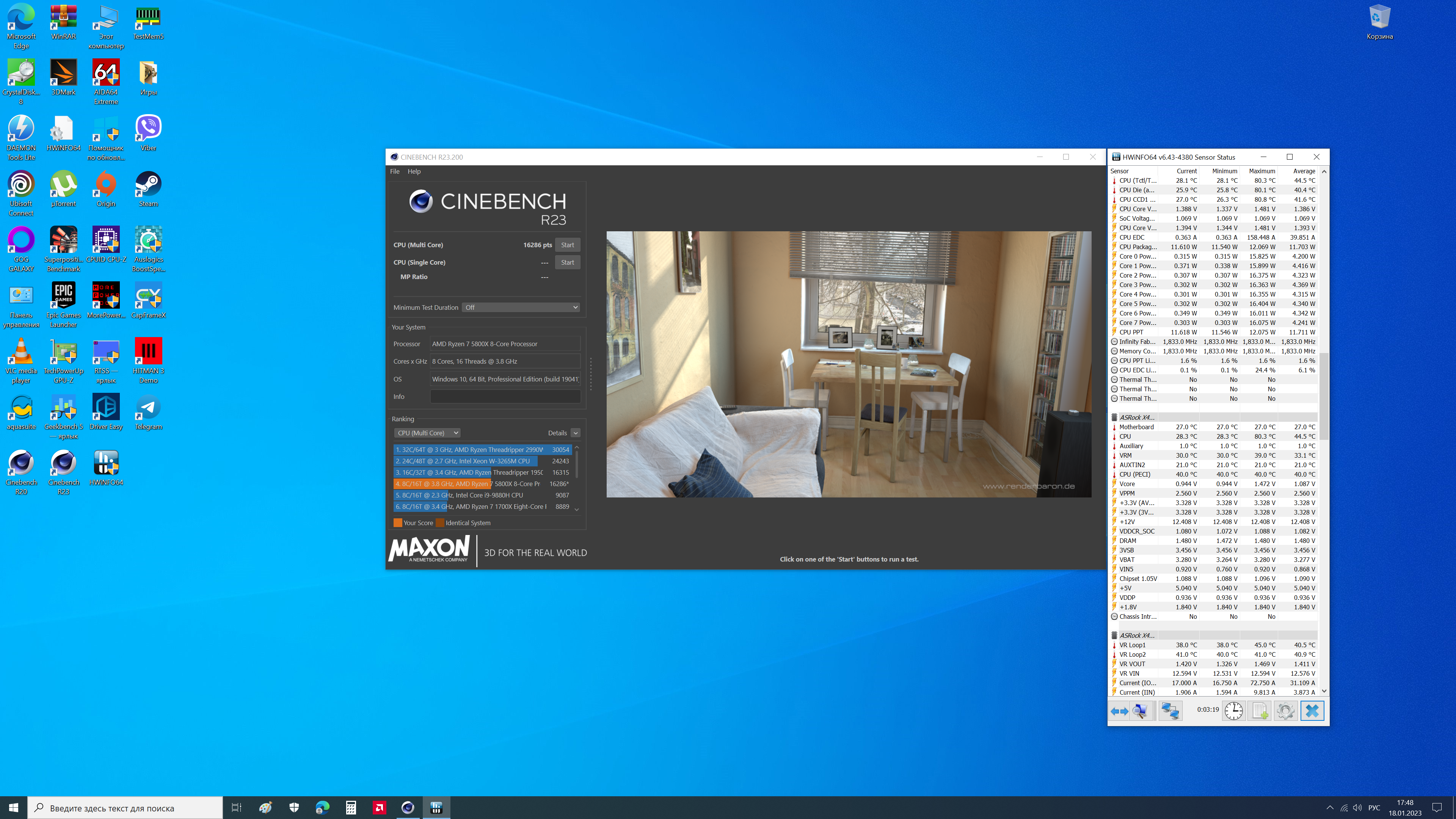
Task: Expand the ranking Details arrow
Action: (575, 433)
